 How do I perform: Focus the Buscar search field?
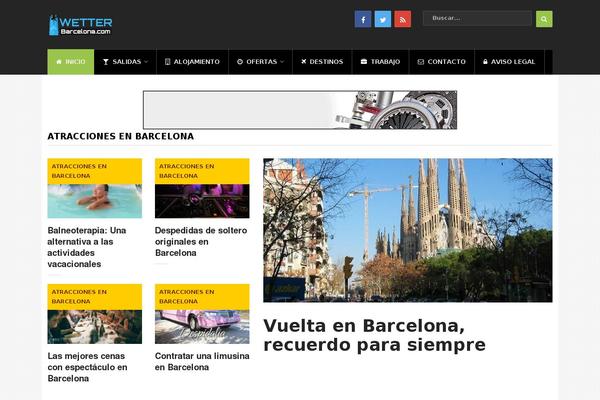click(x=477, y=18)
